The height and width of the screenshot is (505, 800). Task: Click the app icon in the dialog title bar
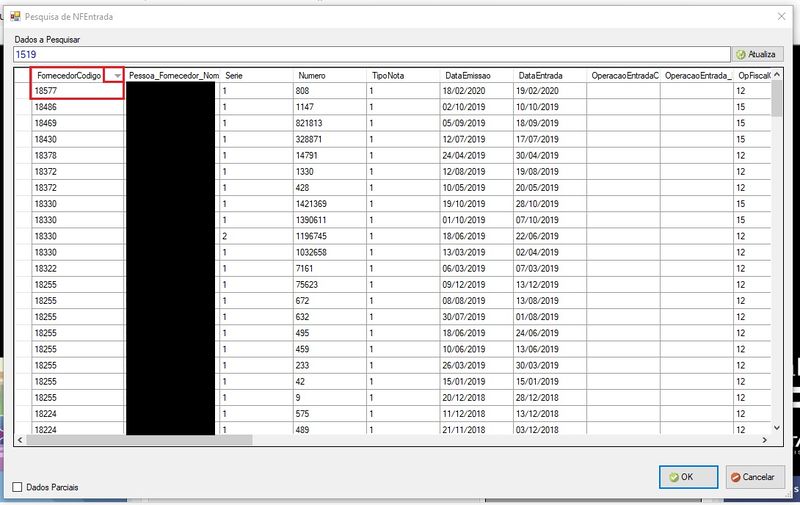click(15, 16)
